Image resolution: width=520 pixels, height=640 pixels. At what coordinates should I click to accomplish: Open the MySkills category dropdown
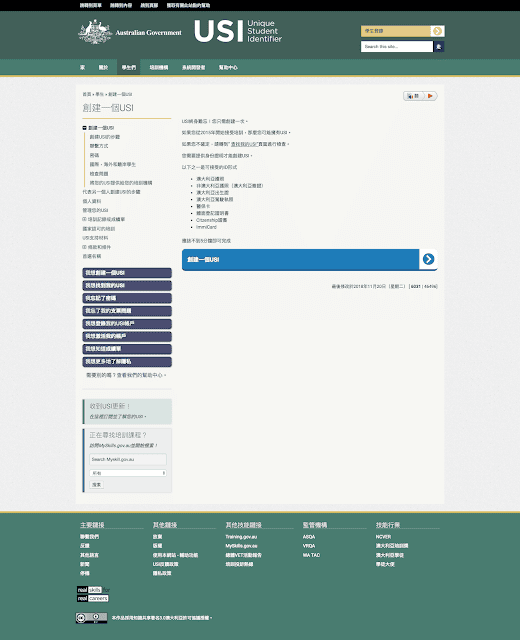click(128, 473)
